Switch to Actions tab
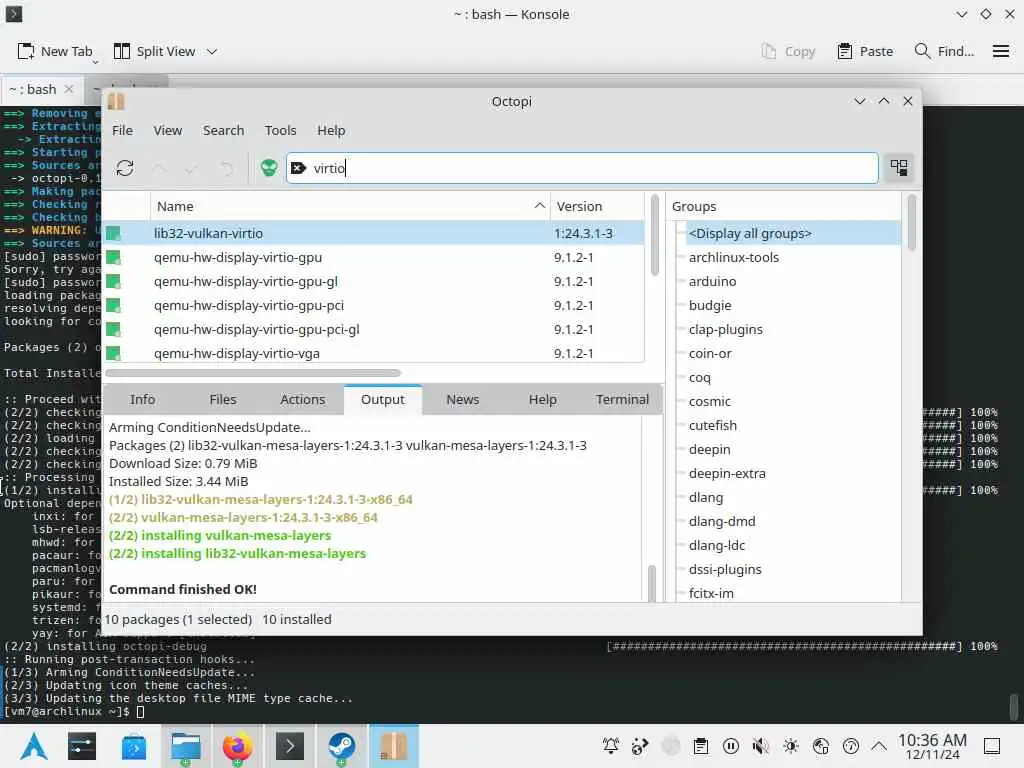Image resolution: width=1024 pixels, height=768 pixels. 302,399
